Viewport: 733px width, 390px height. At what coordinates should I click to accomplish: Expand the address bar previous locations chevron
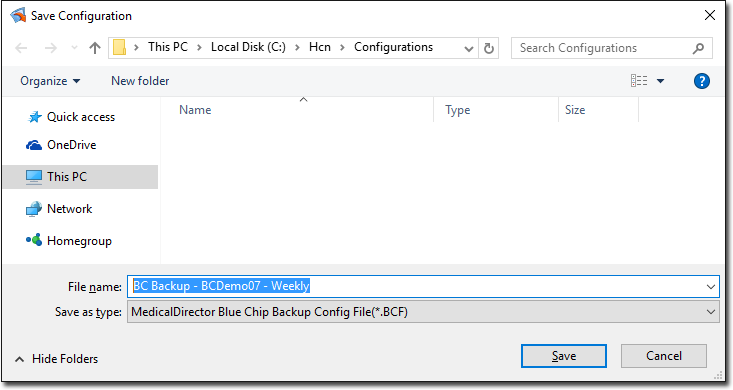468,49
